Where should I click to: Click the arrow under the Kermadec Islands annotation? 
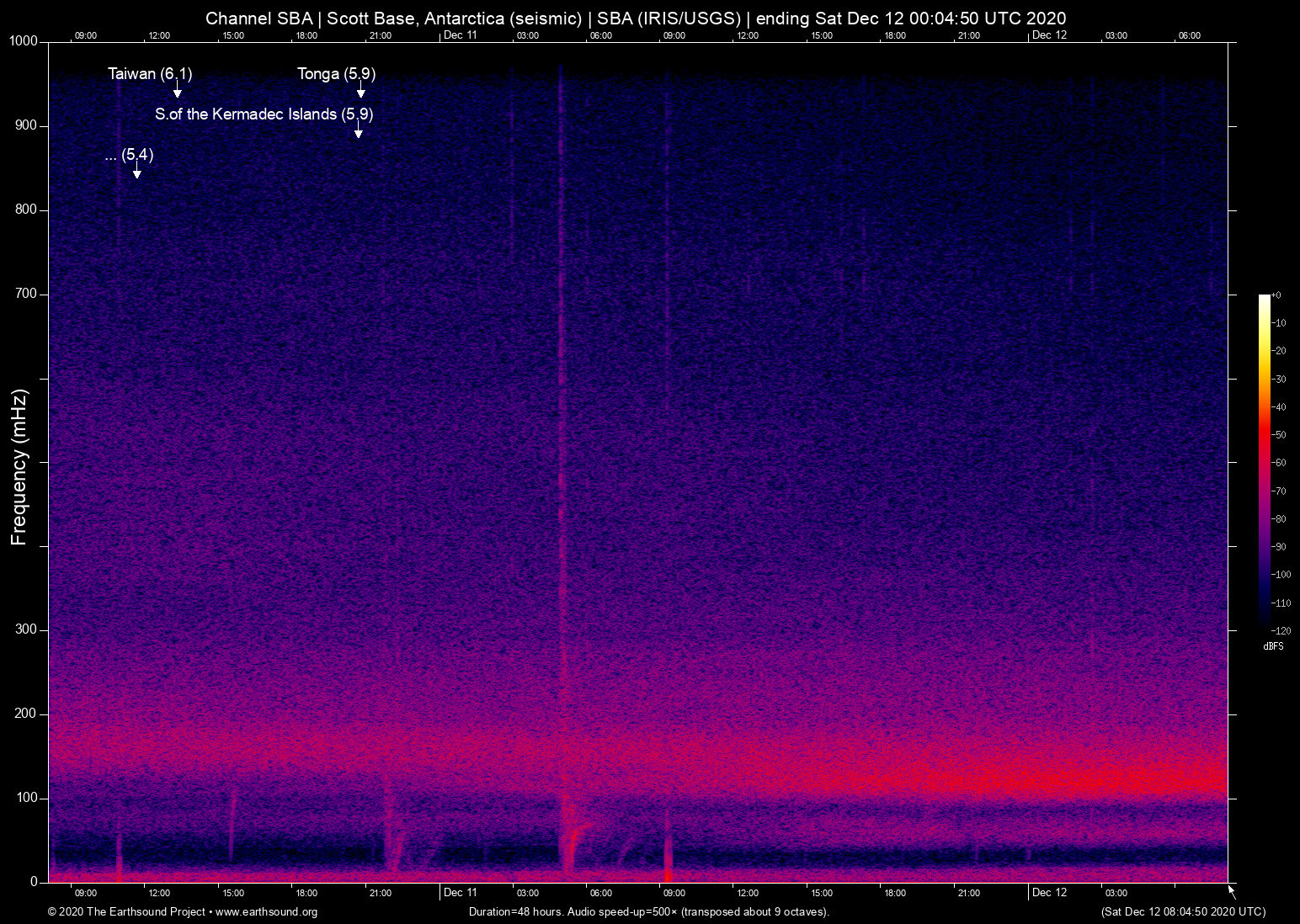358,130
